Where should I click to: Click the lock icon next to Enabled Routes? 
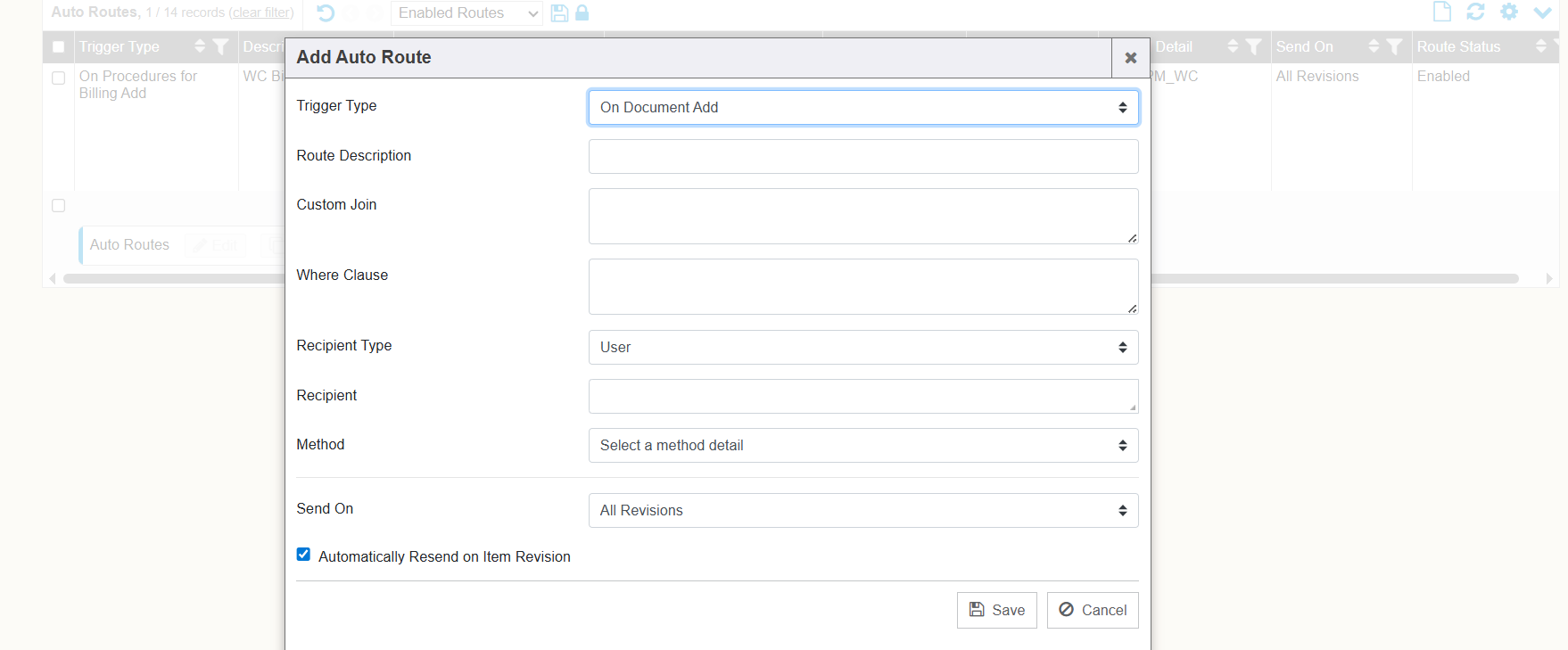pos(582,12)
